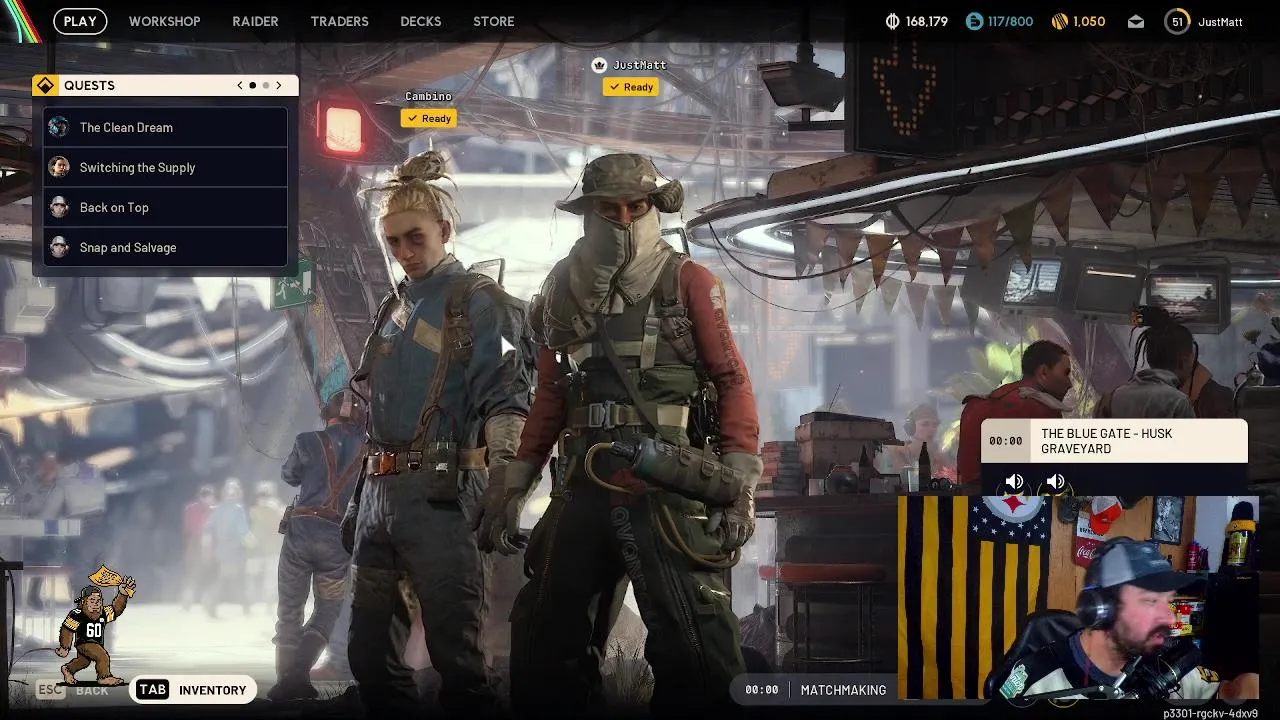Image resolution: width=1280 pixels, height=720 pixels.
Task: Mute the left speaker icon under map card
Action: pos(1014,483)
